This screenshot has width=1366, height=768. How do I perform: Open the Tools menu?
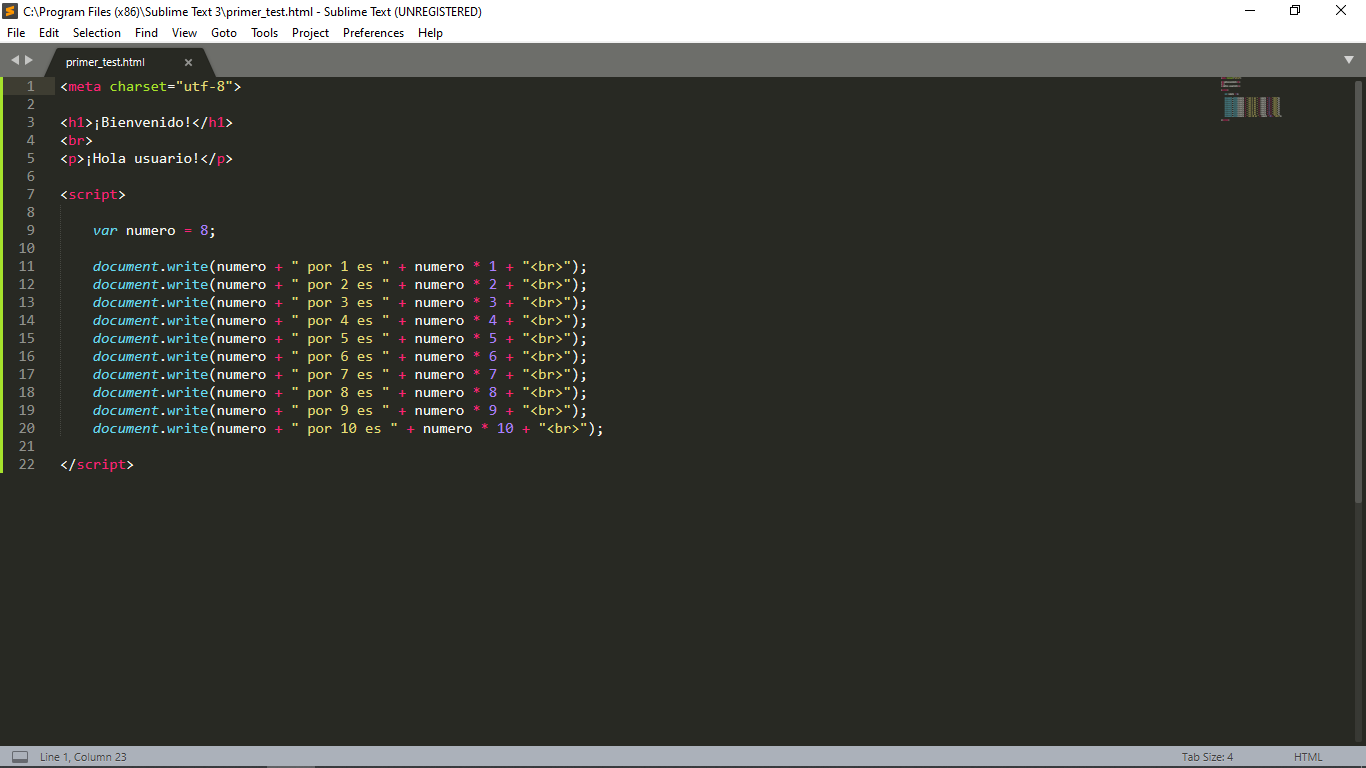264,33
